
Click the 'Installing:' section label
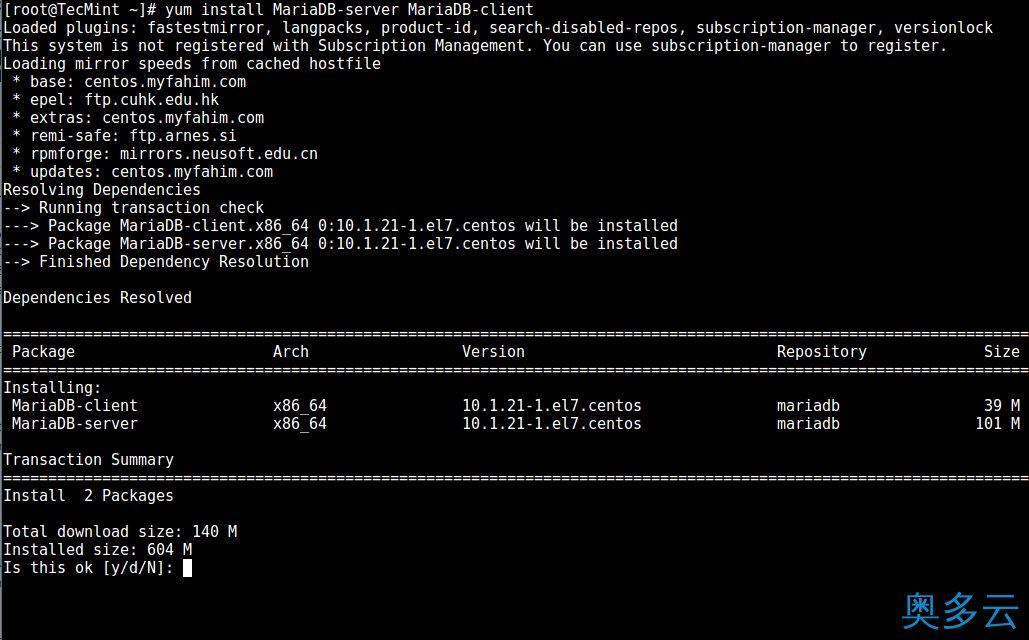52,388
